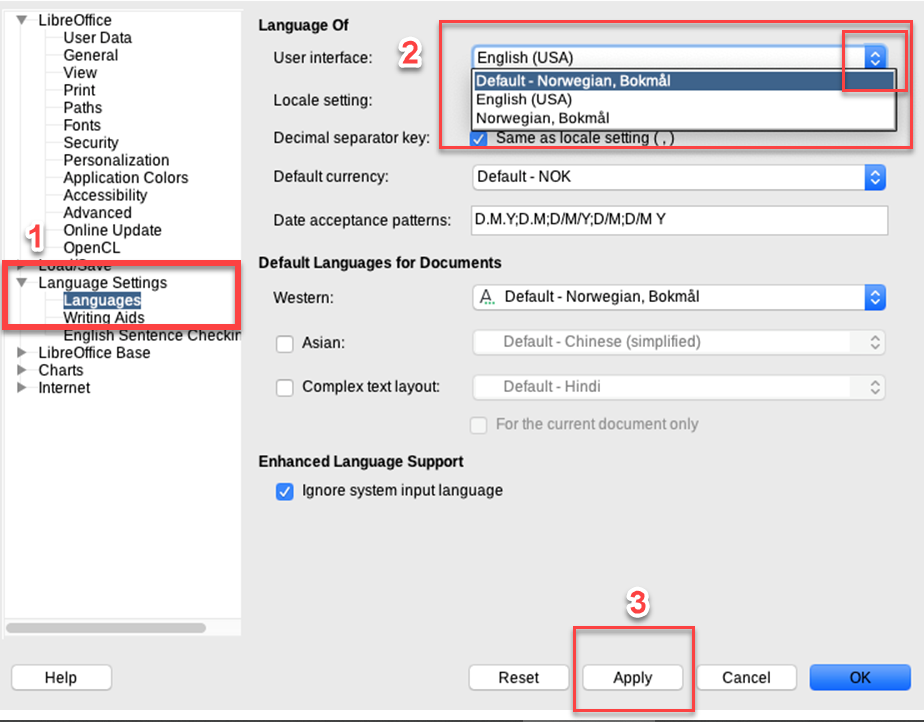
Task: Select Norwegian, Bokmål list option
Action: point(542,118)
